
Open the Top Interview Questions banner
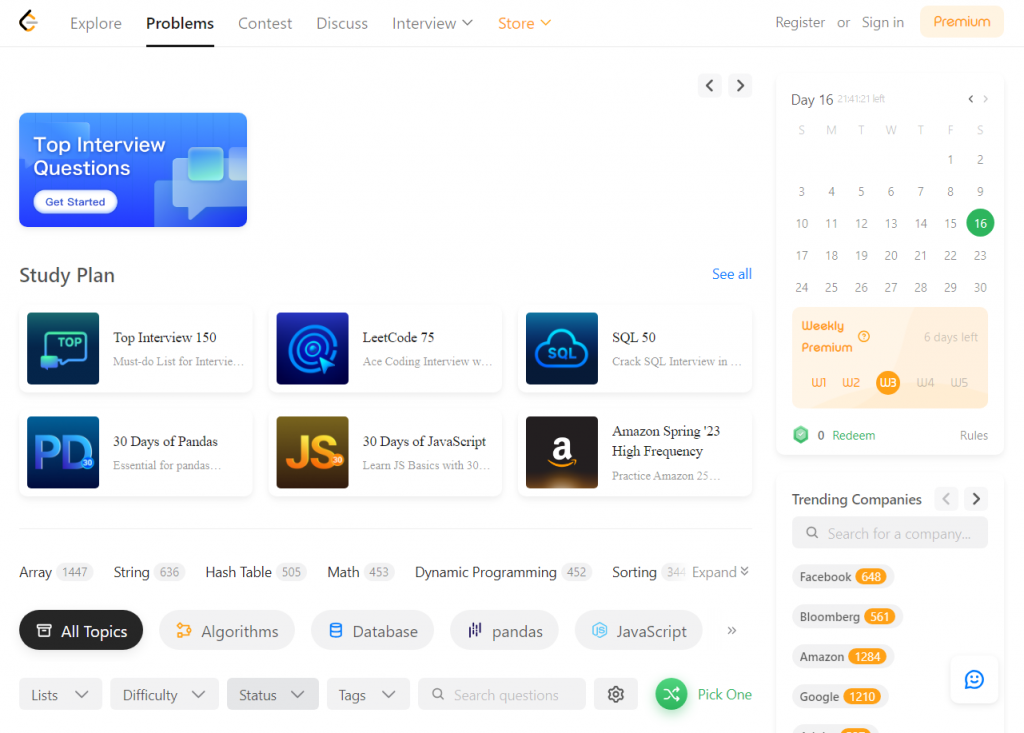point(133,170)
